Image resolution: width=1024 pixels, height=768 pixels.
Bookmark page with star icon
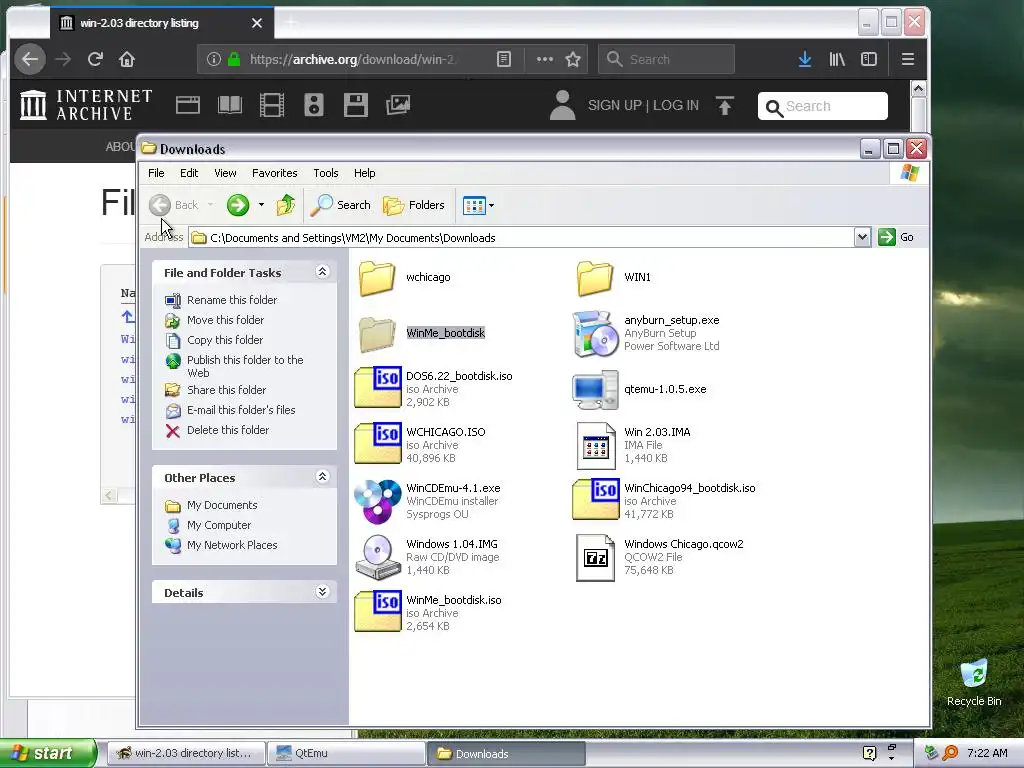[573, 59]
